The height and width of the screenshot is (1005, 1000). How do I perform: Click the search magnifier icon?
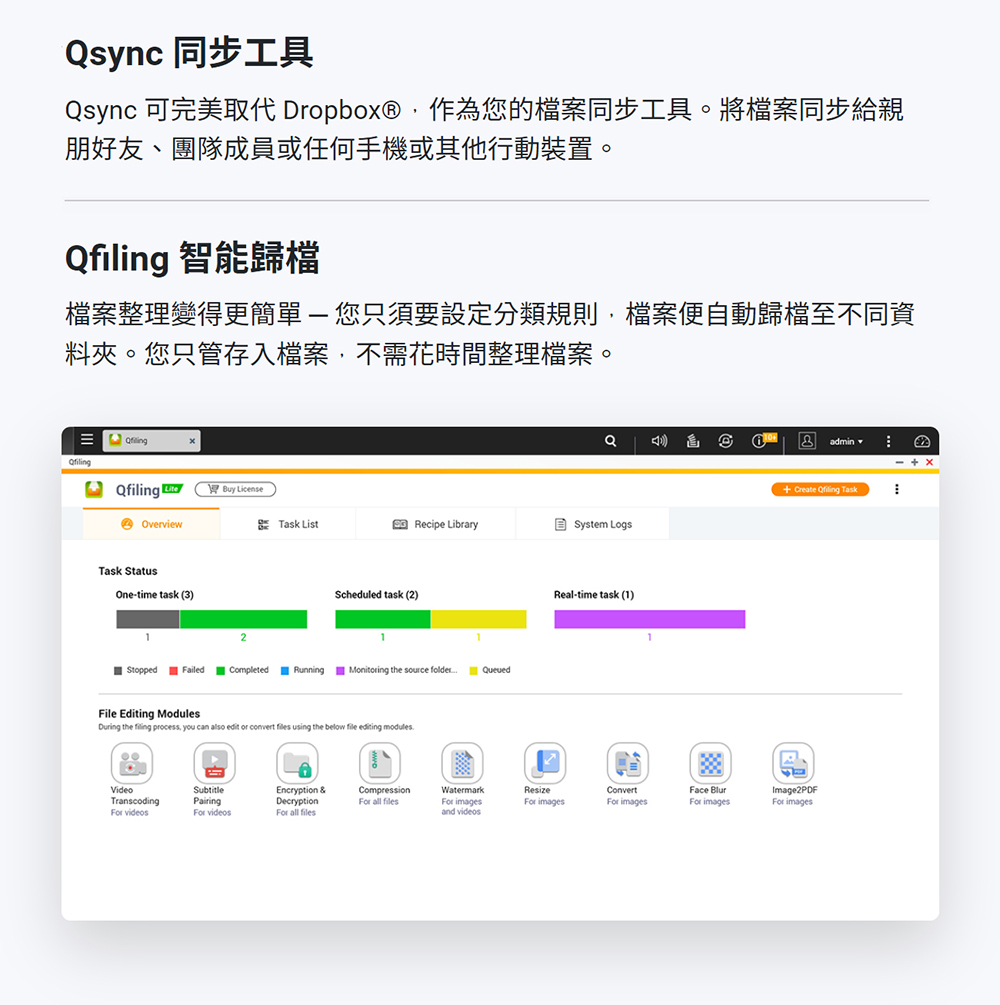pos(611,441)
